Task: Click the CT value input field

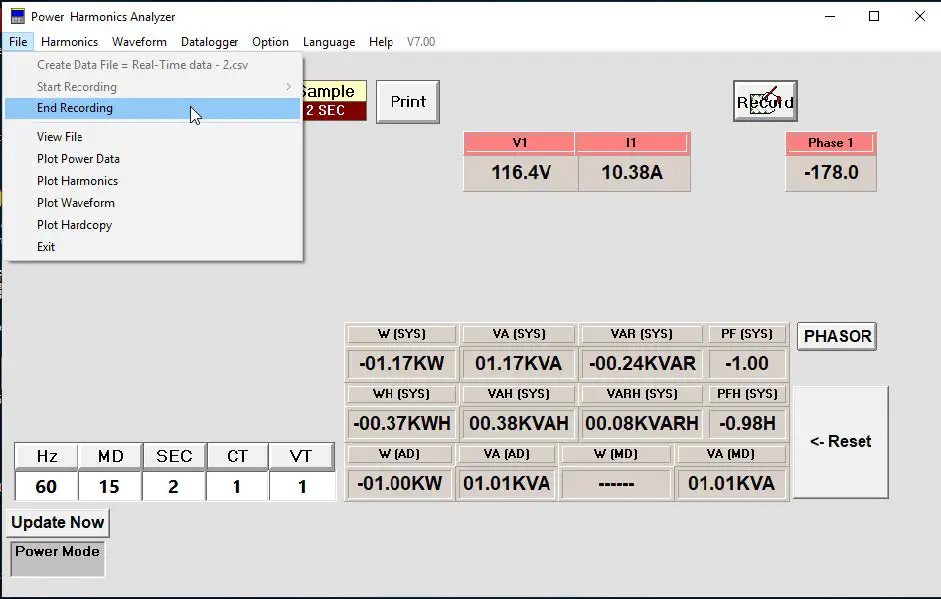Action: coord(237,484)
